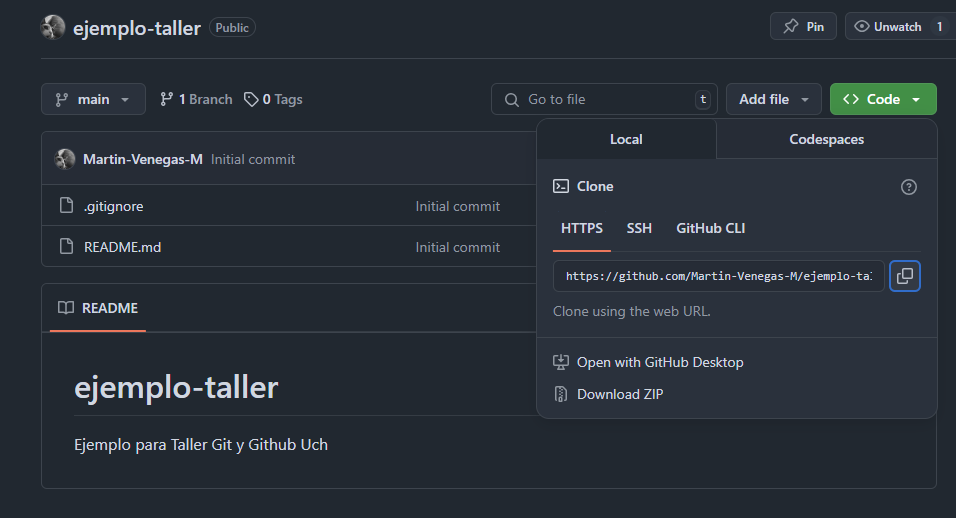The image size is (956, 518).
Task: Click the Martin-Venegas-M commit author avatar
Action: [x=65, y=159]
